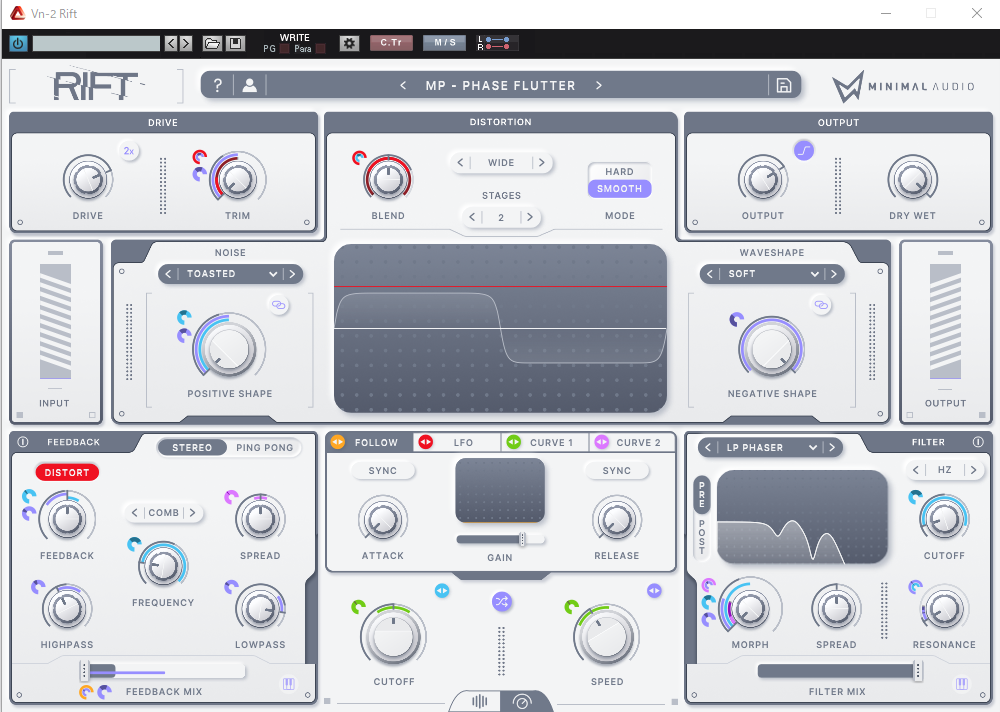
Task: Toggle the 2x oversampling badge in Drive
Action: pos(129,151)
